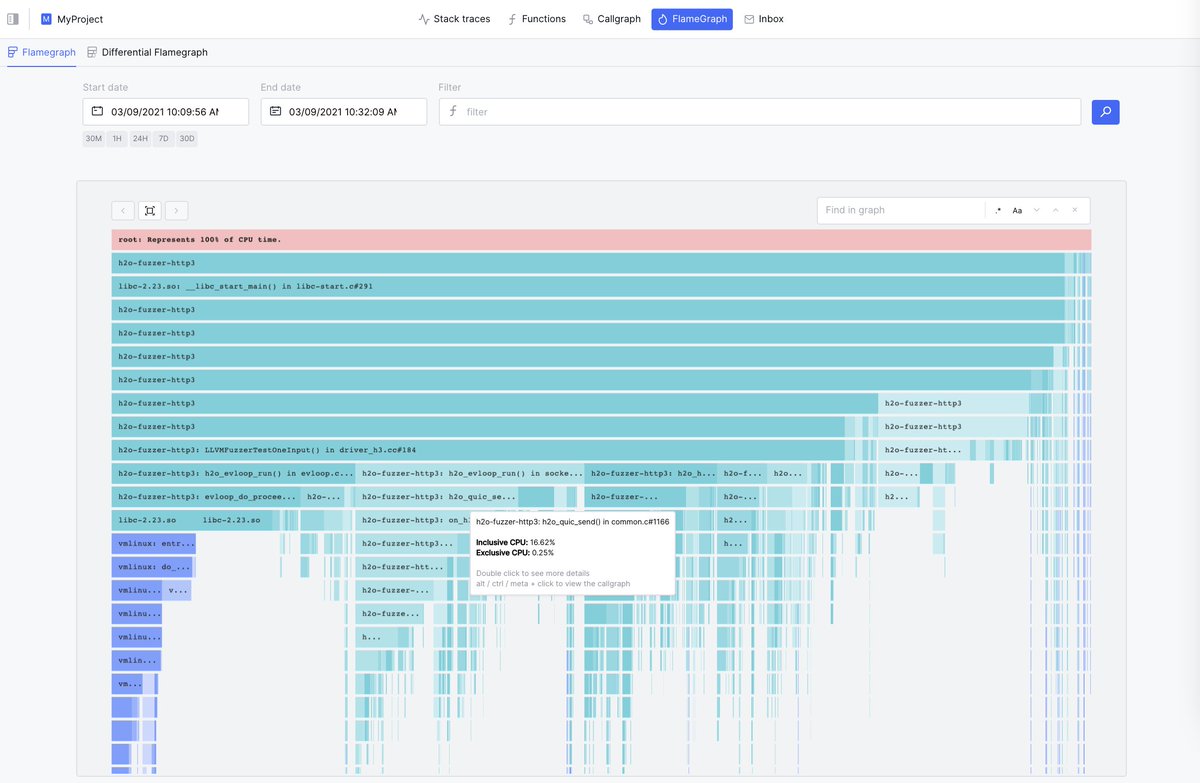Click the Flamegraph tab icon
Viewport: 1200px width, 783px height.
point(13,52)
